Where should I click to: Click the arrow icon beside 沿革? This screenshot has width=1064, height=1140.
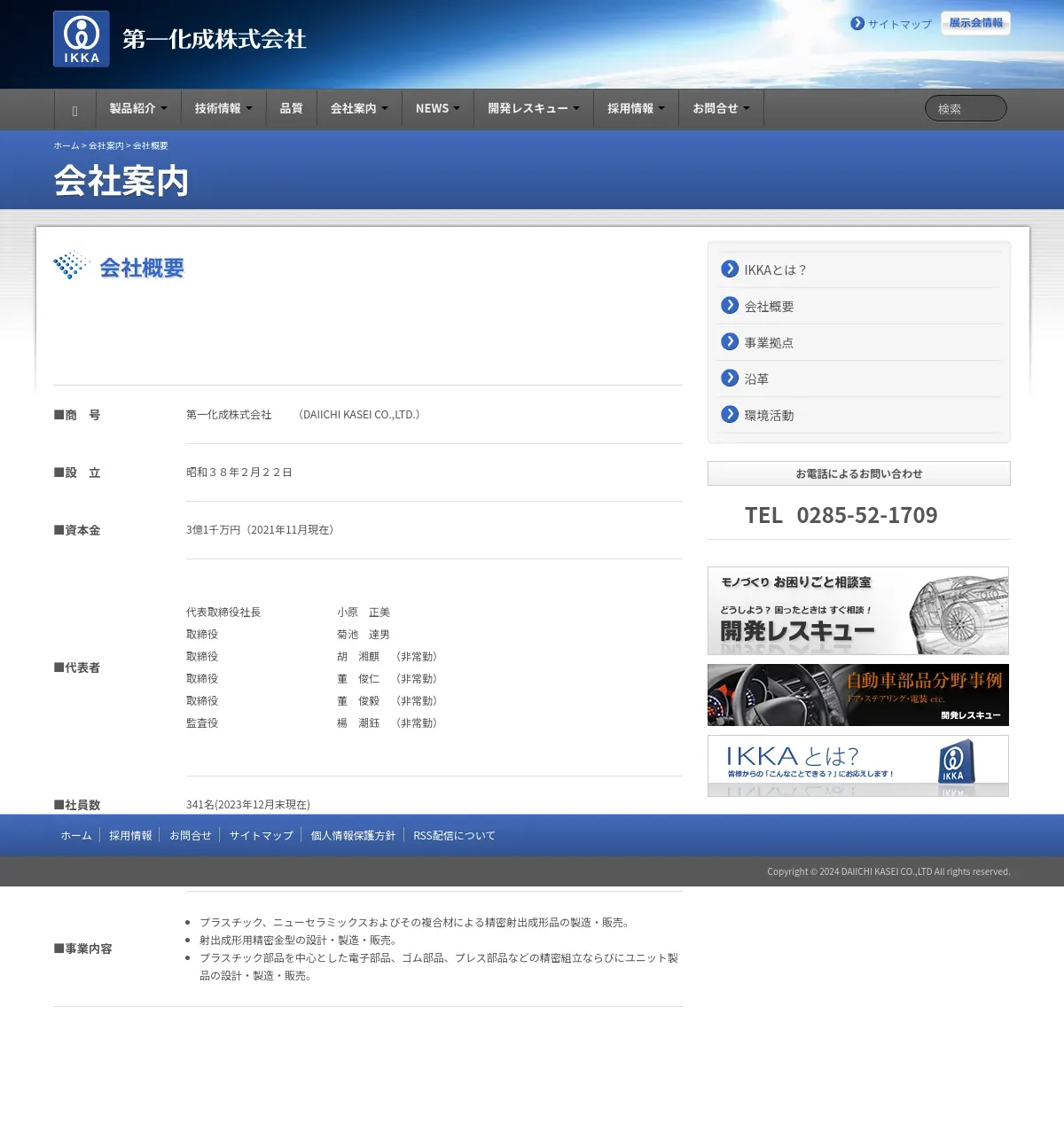tap(730, 378)
